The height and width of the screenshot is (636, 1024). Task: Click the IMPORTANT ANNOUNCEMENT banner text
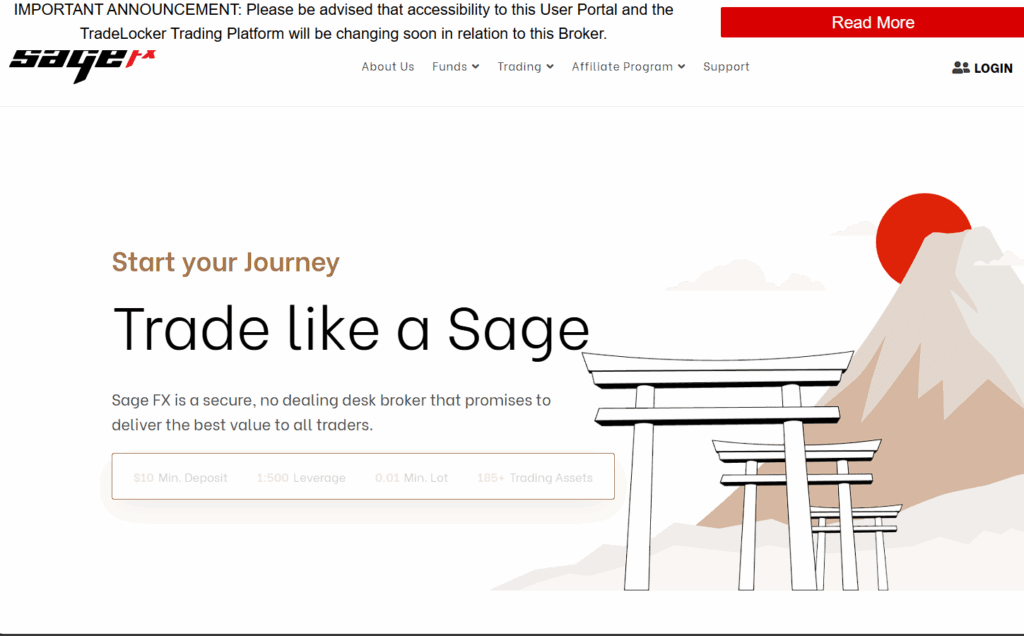[x=343, y=21]
